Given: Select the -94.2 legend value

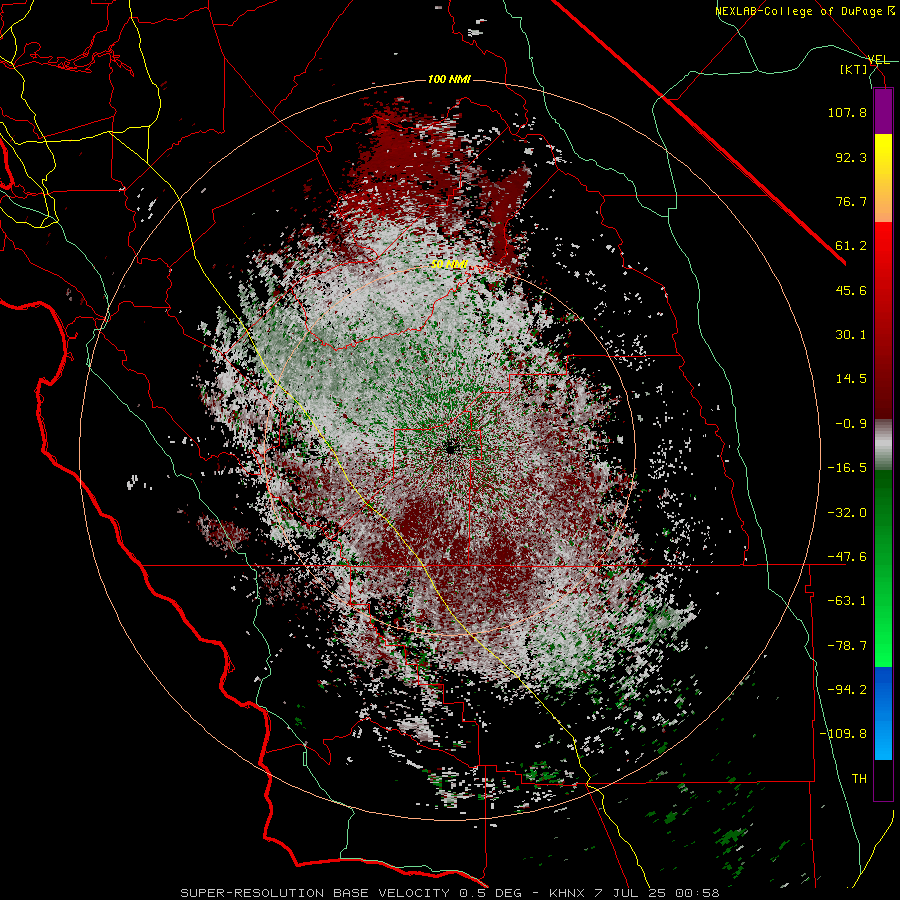Looking at the screenshot, I should pos(847,690).
